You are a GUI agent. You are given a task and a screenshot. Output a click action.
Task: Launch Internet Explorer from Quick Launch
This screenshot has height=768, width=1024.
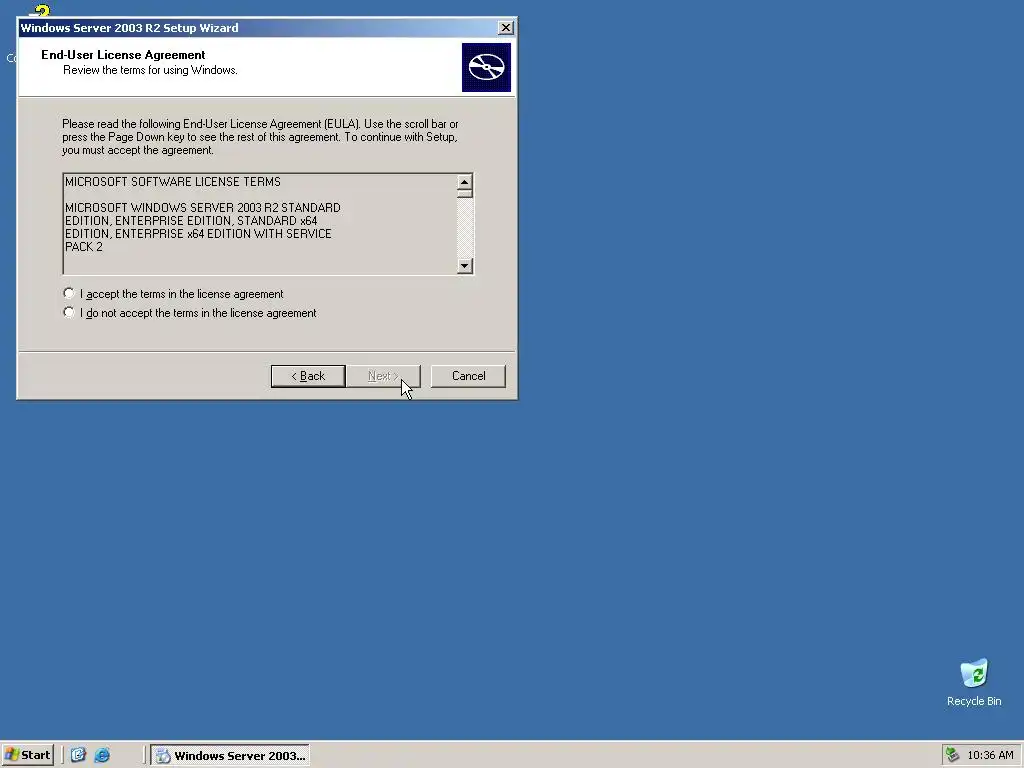(x=102, y=755)
